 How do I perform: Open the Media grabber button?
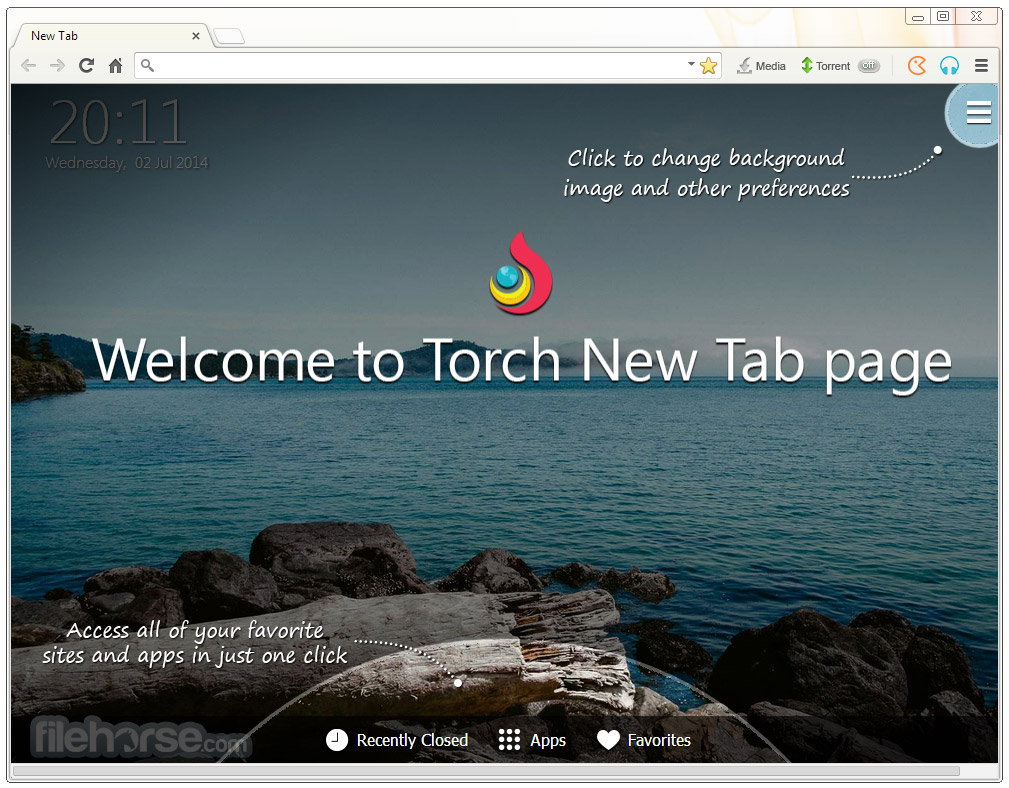761,66
